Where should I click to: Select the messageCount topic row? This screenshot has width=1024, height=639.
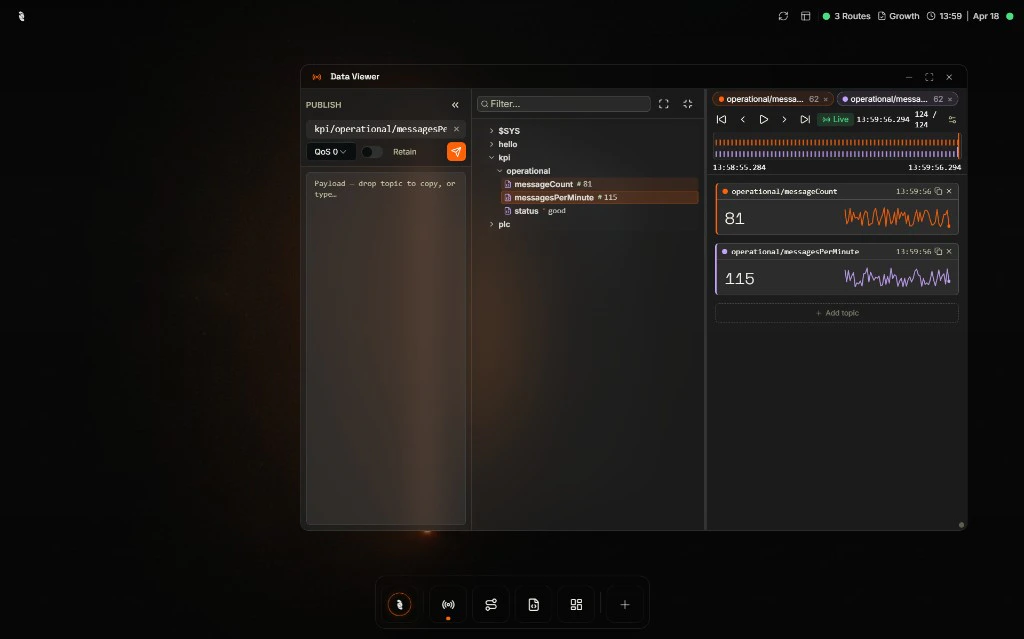coord(600,184)
